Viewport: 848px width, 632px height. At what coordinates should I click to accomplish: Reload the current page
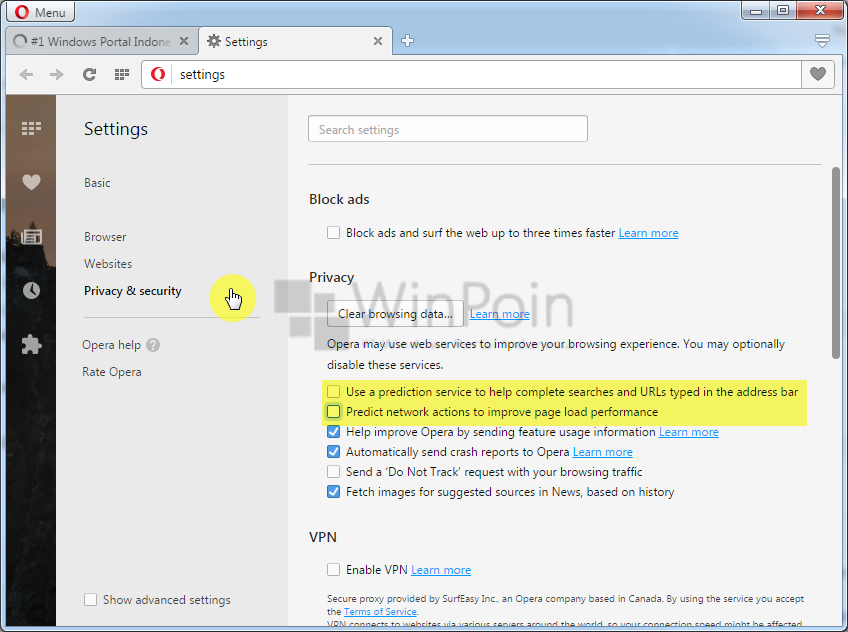click(x=89, y=75)
